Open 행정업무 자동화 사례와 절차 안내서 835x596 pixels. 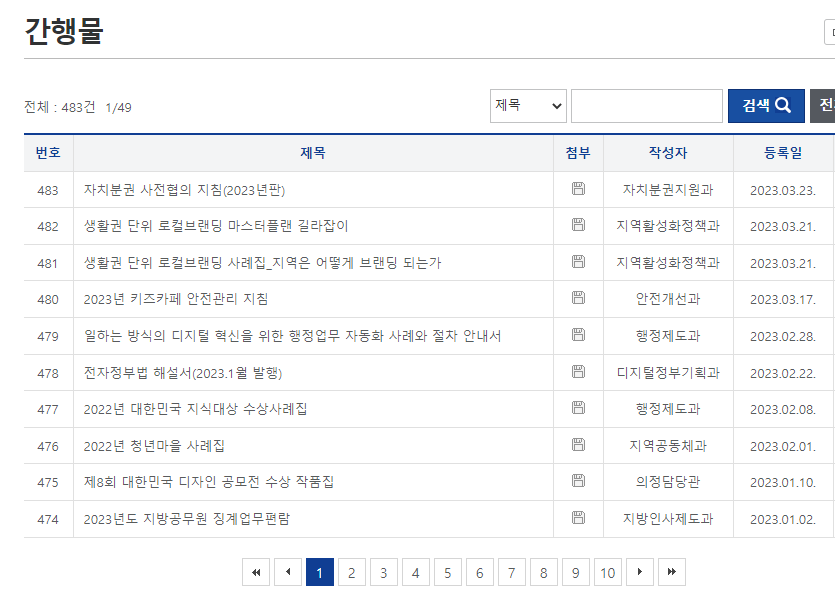point(292,336)
